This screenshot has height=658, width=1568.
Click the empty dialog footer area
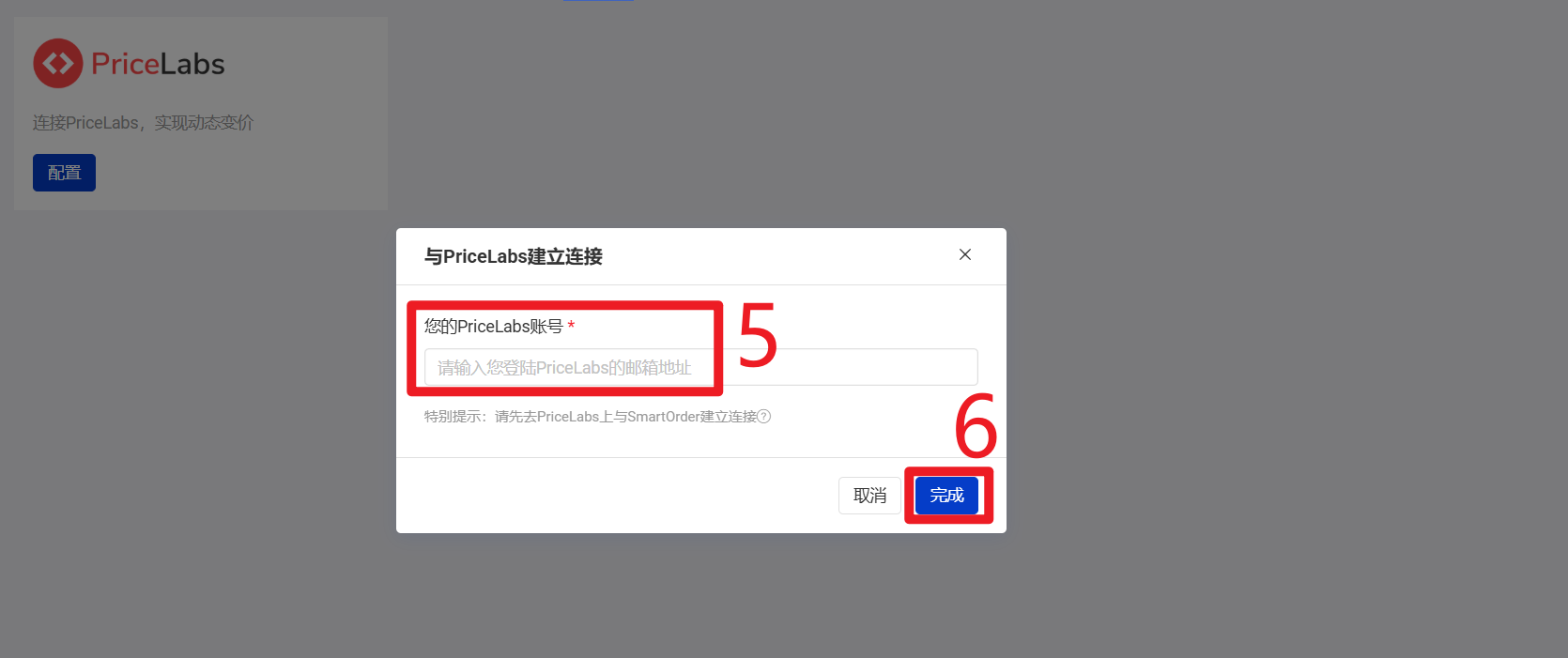click(610, 496)
